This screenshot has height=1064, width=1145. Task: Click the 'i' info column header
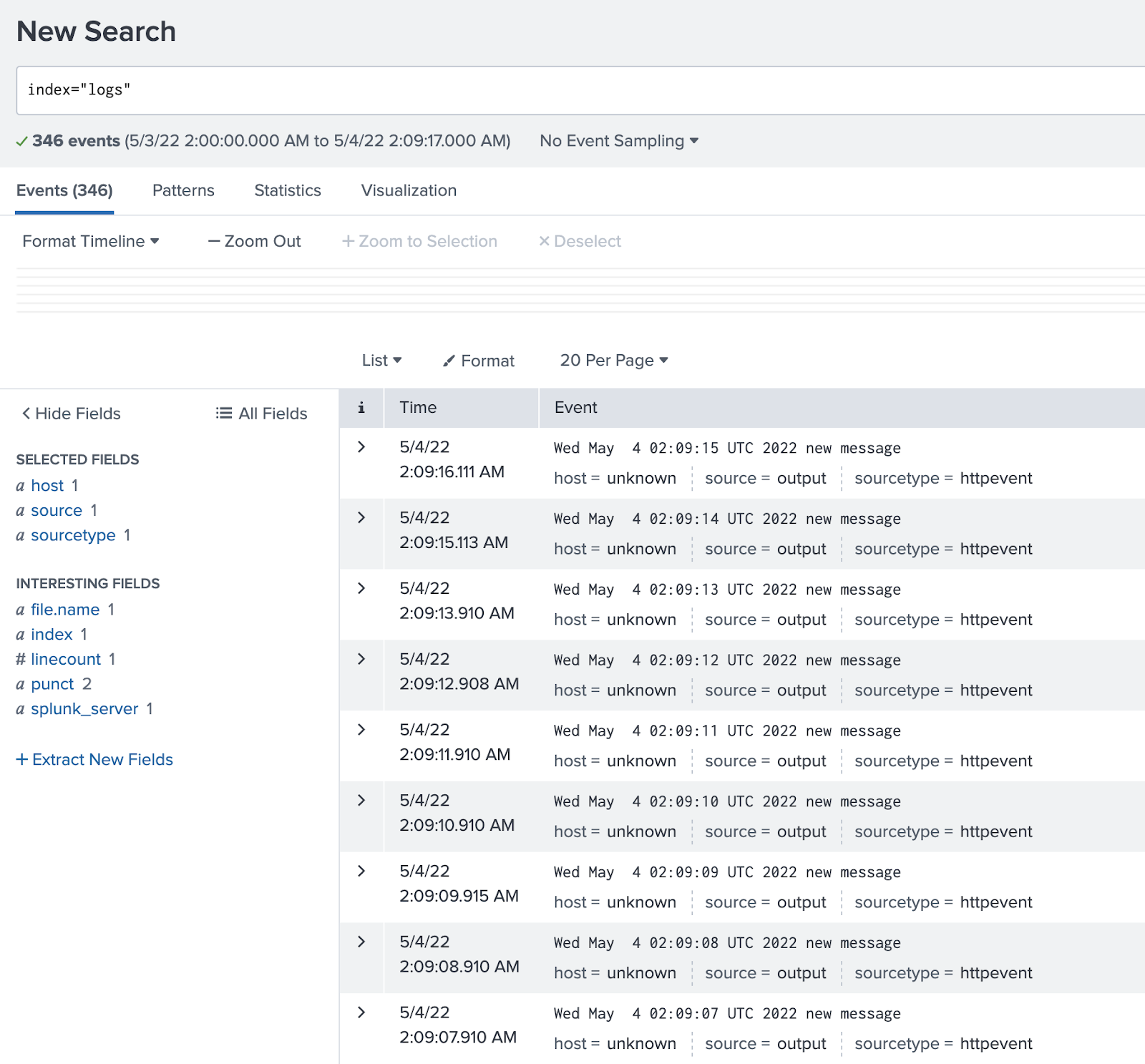point(361,407)
